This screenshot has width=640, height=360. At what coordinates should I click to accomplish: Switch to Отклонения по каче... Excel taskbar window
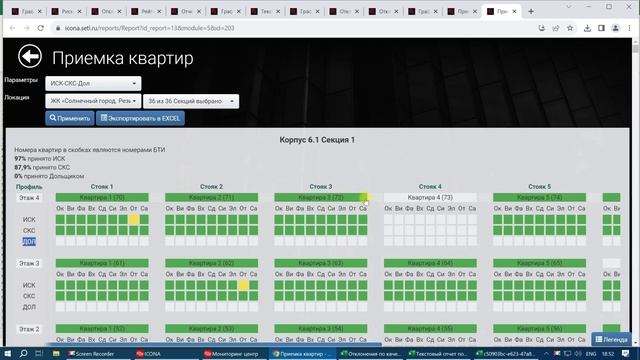click(371, 353)
